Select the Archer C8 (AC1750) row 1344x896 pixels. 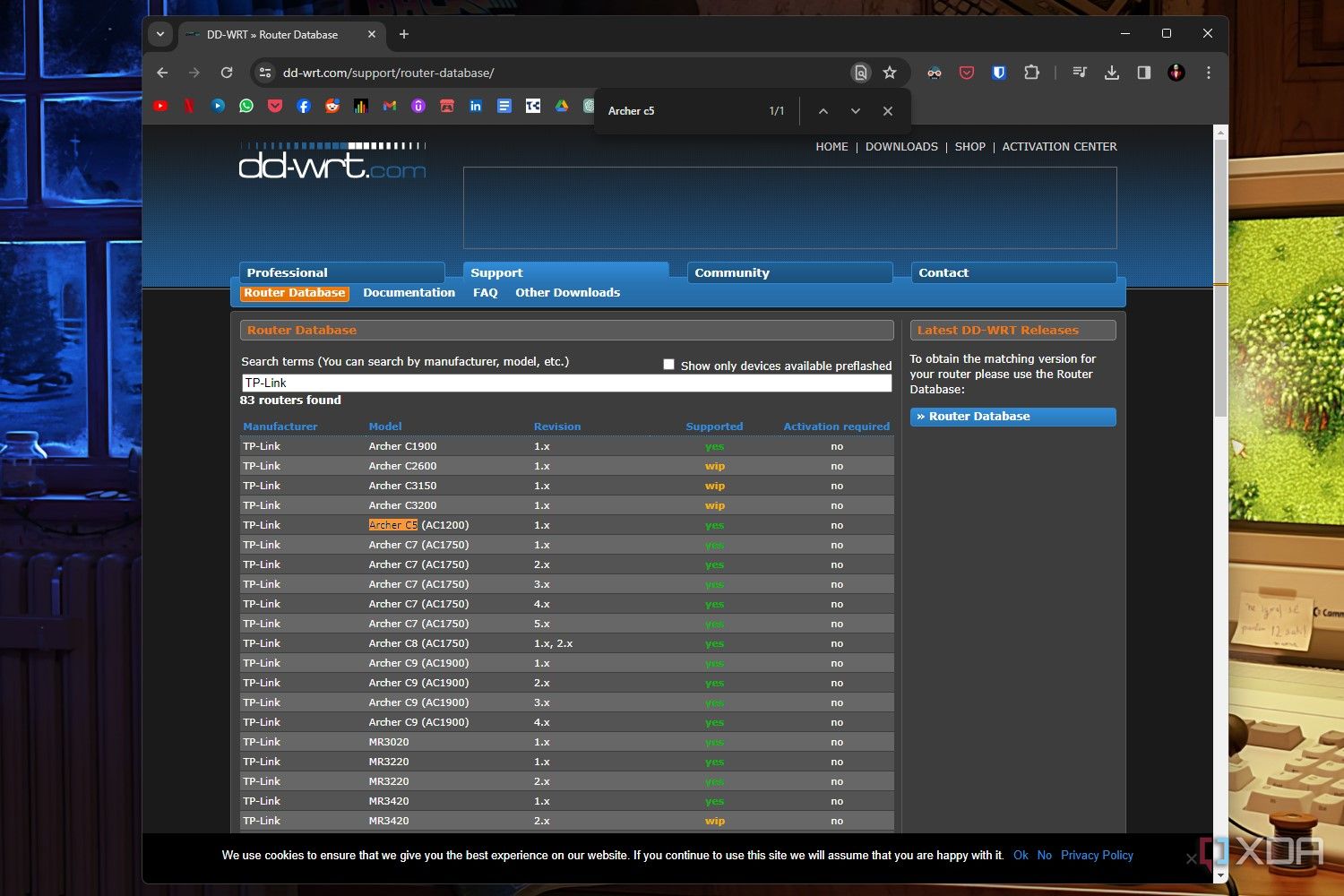566,643
